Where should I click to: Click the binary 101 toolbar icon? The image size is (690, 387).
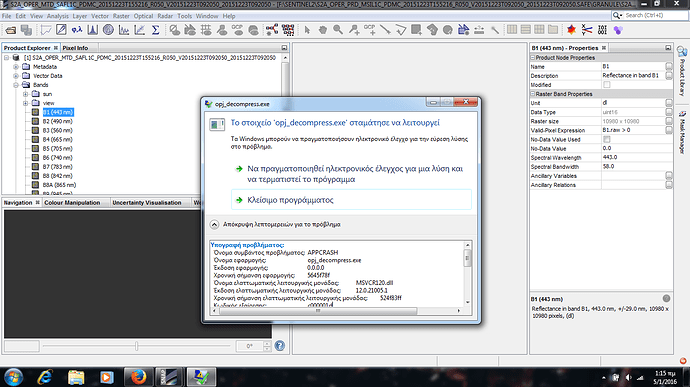[602, 30]
